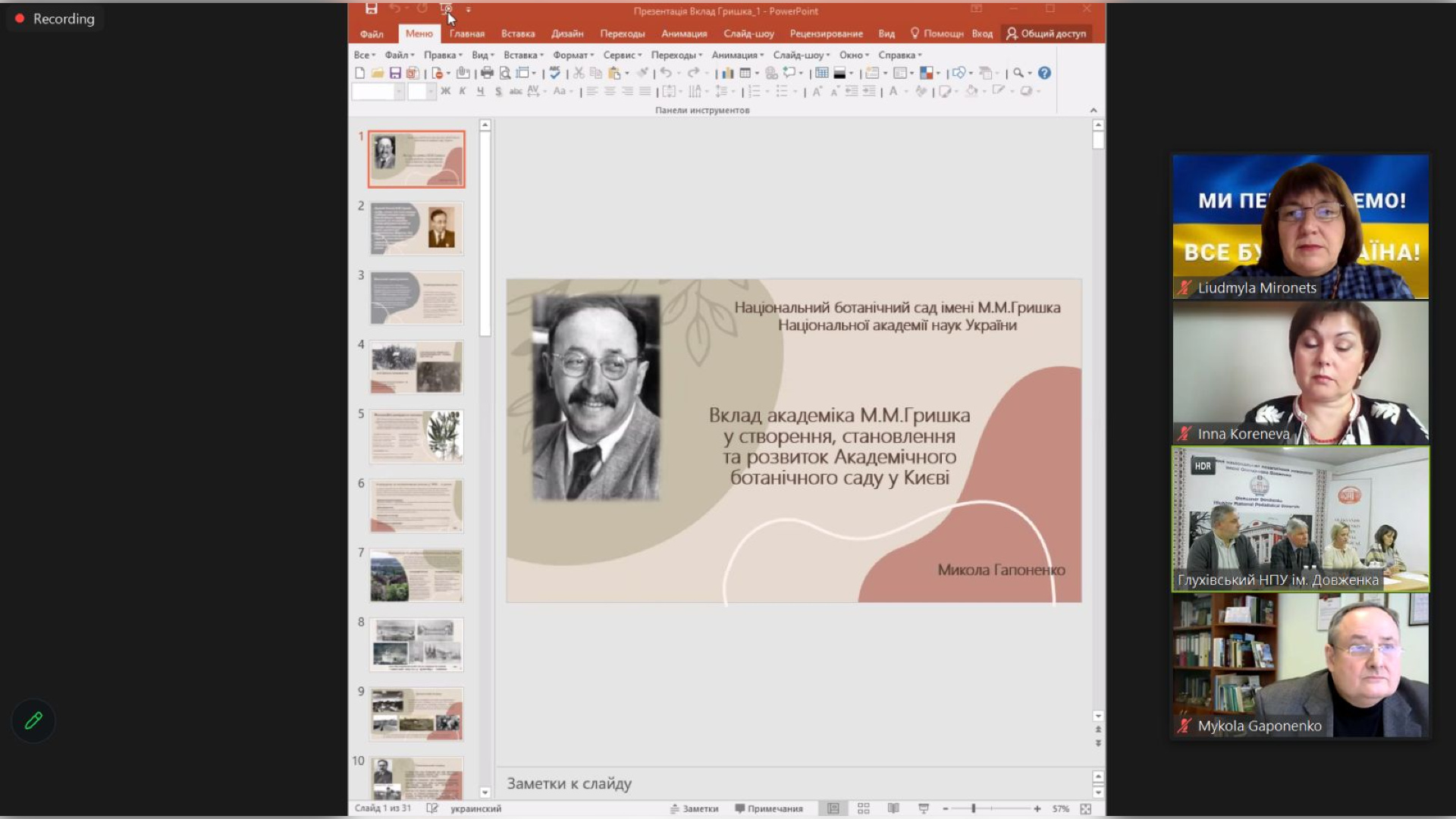Switch to reading view in status bar

893,808
